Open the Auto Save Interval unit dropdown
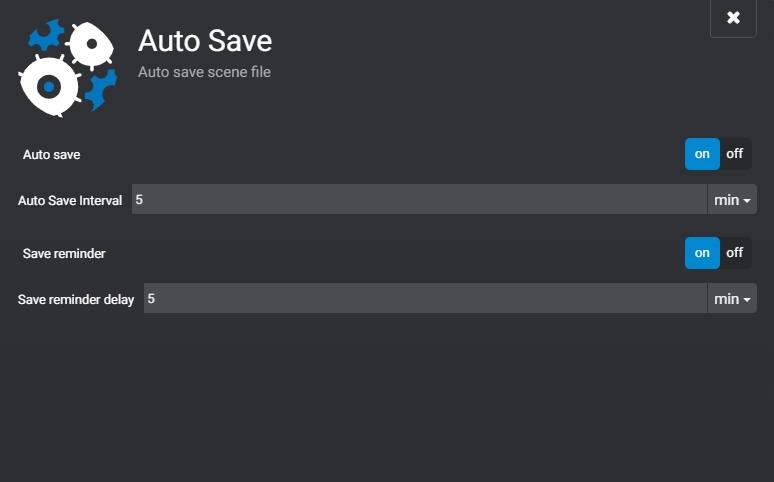The height and width of the screenshot is (482, 774). [x=732, y=200]
